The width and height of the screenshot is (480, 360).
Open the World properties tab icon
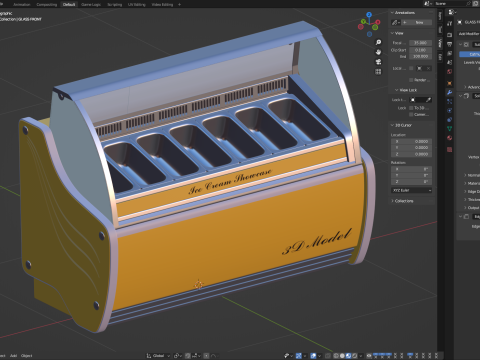tap(450, 72)
